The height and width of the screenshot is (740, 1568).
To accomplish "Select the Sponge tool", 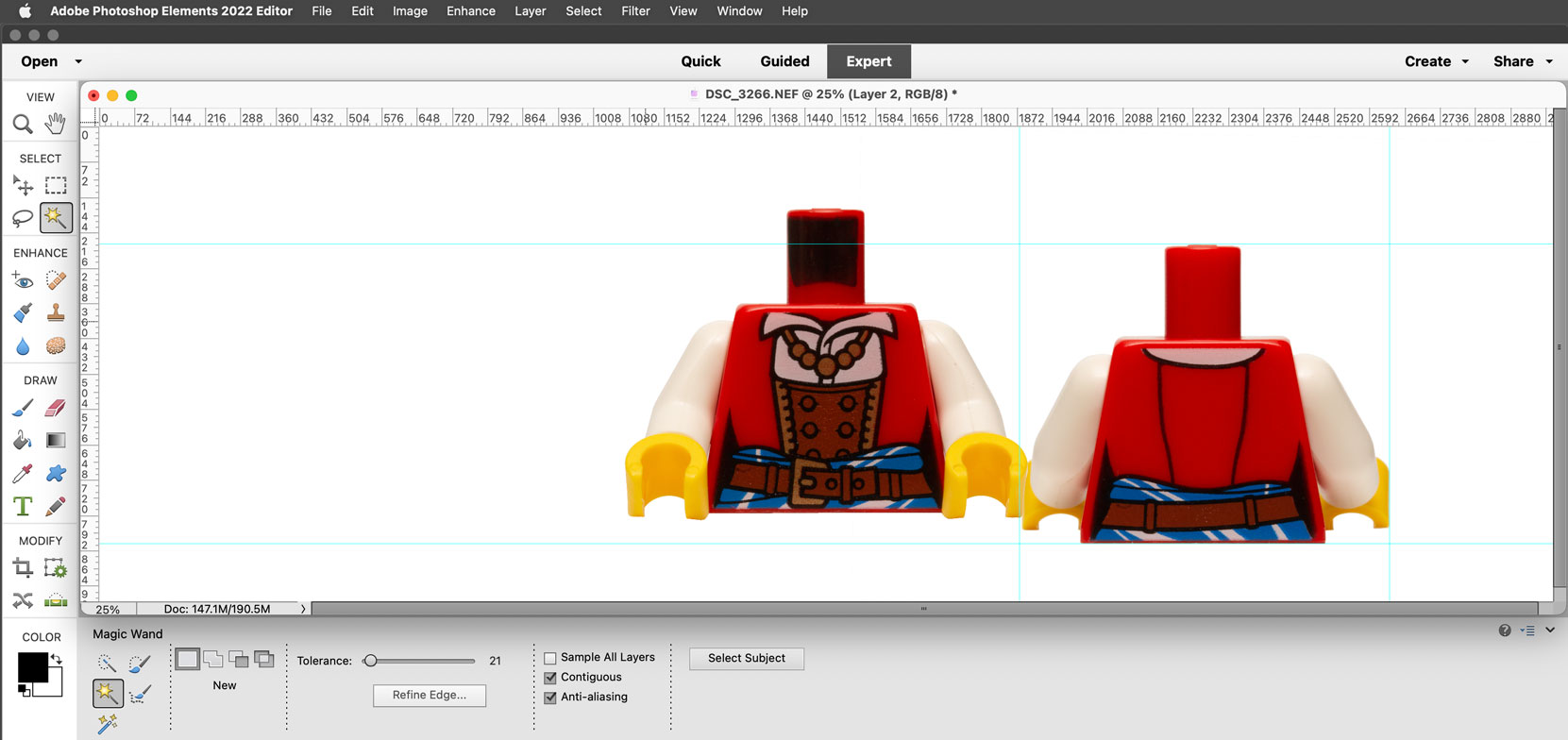I will click(x=56, y=345).
